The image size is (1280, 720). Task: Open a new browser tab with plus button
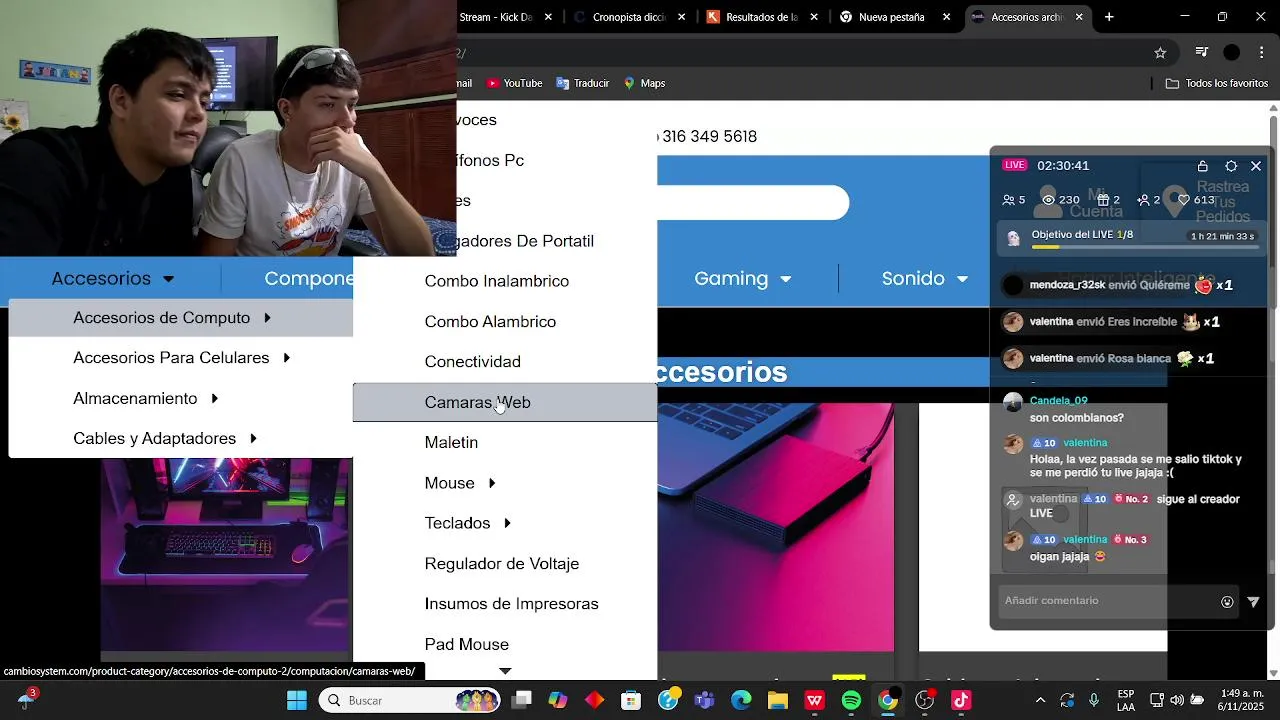coord(1109,17)
